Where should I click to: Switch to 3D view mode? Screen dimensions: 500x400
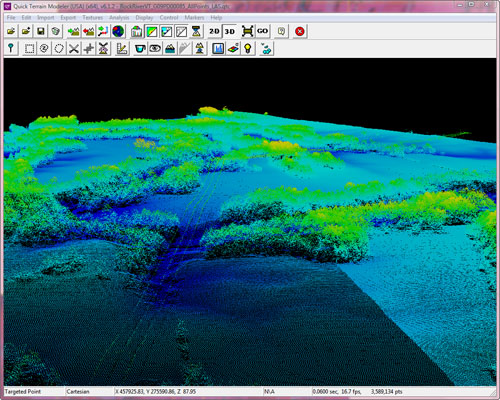[229, 32]
